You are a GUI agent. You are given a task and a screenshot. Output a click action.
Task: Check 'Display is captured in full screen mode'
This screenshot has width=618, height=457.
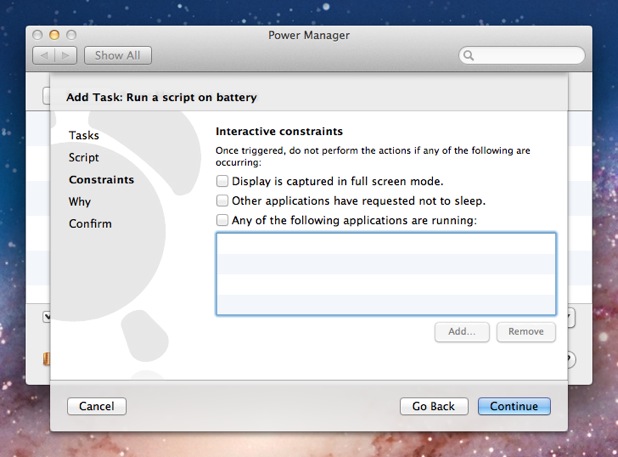coord(222,181)
